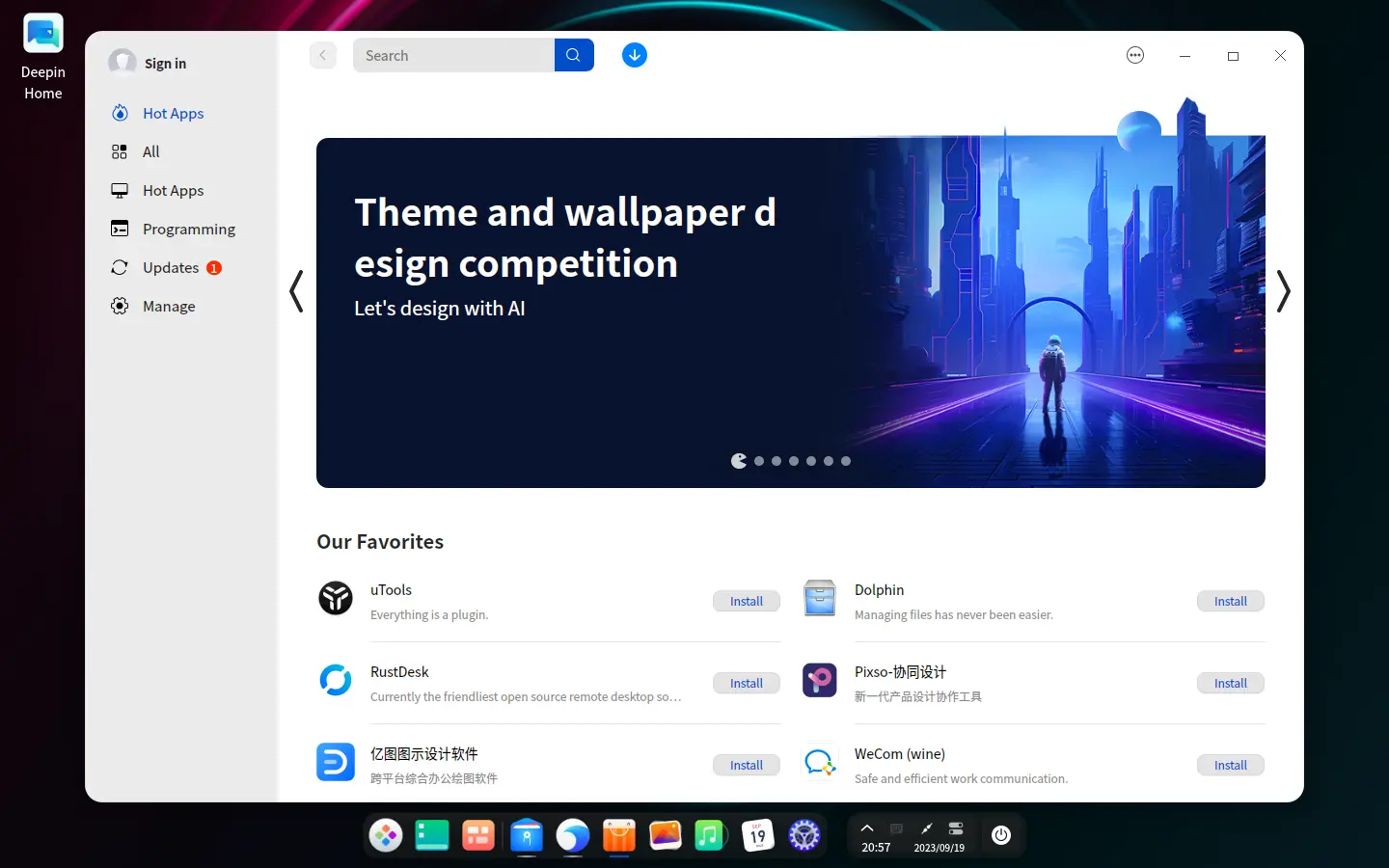Select the All category in sidebar
The height and width of the screenshot is (868, 1389).
click(x=150, y=151)
